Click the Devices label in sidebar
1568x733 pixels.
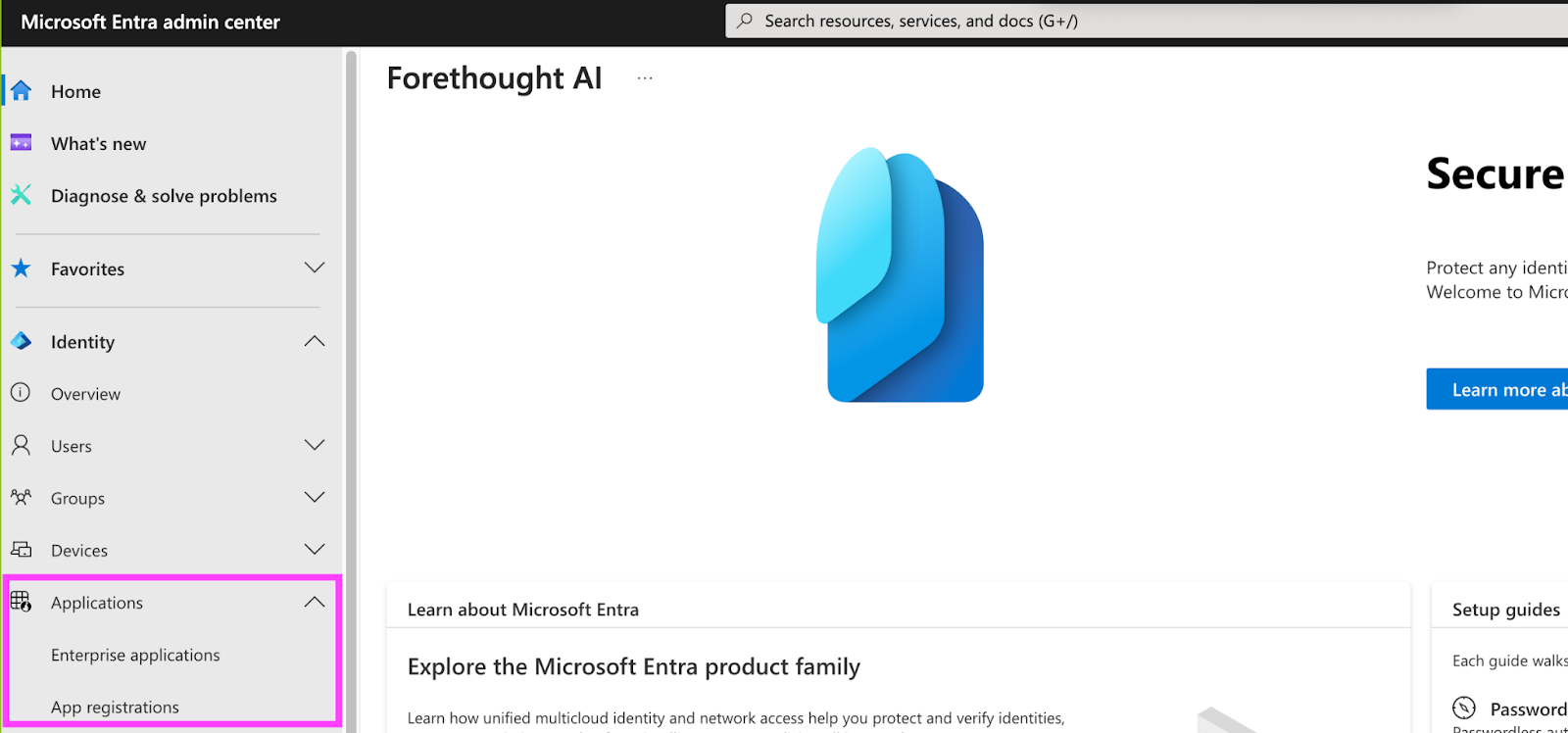pos(79,550)
